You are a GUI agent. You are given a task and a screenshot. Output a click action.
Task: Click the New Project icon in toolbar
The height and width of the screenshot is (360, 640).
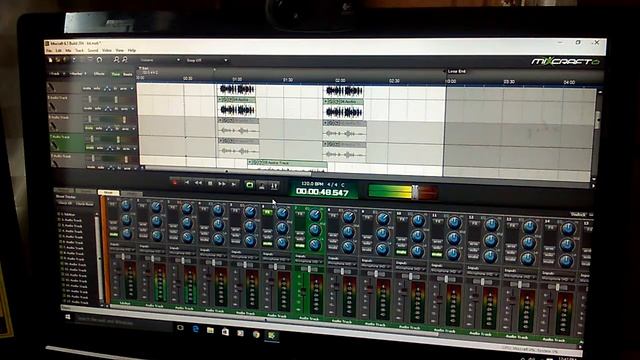[x=51, y=60]
